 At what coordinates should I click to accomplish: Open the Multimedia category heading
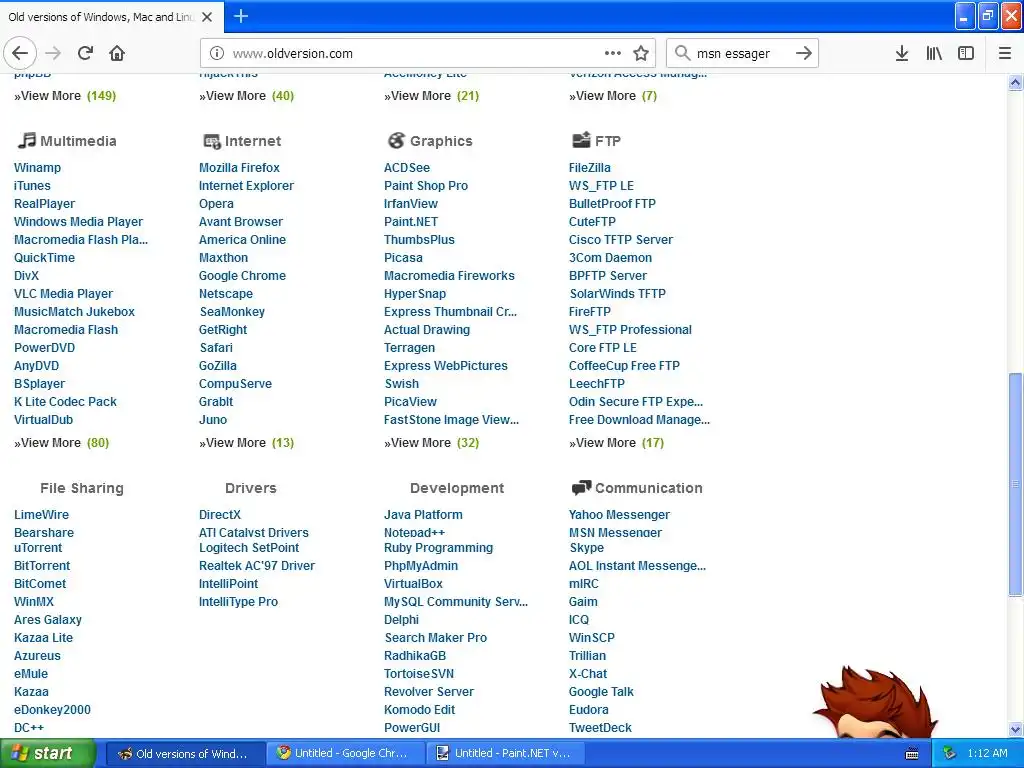(x=78, y=141)
